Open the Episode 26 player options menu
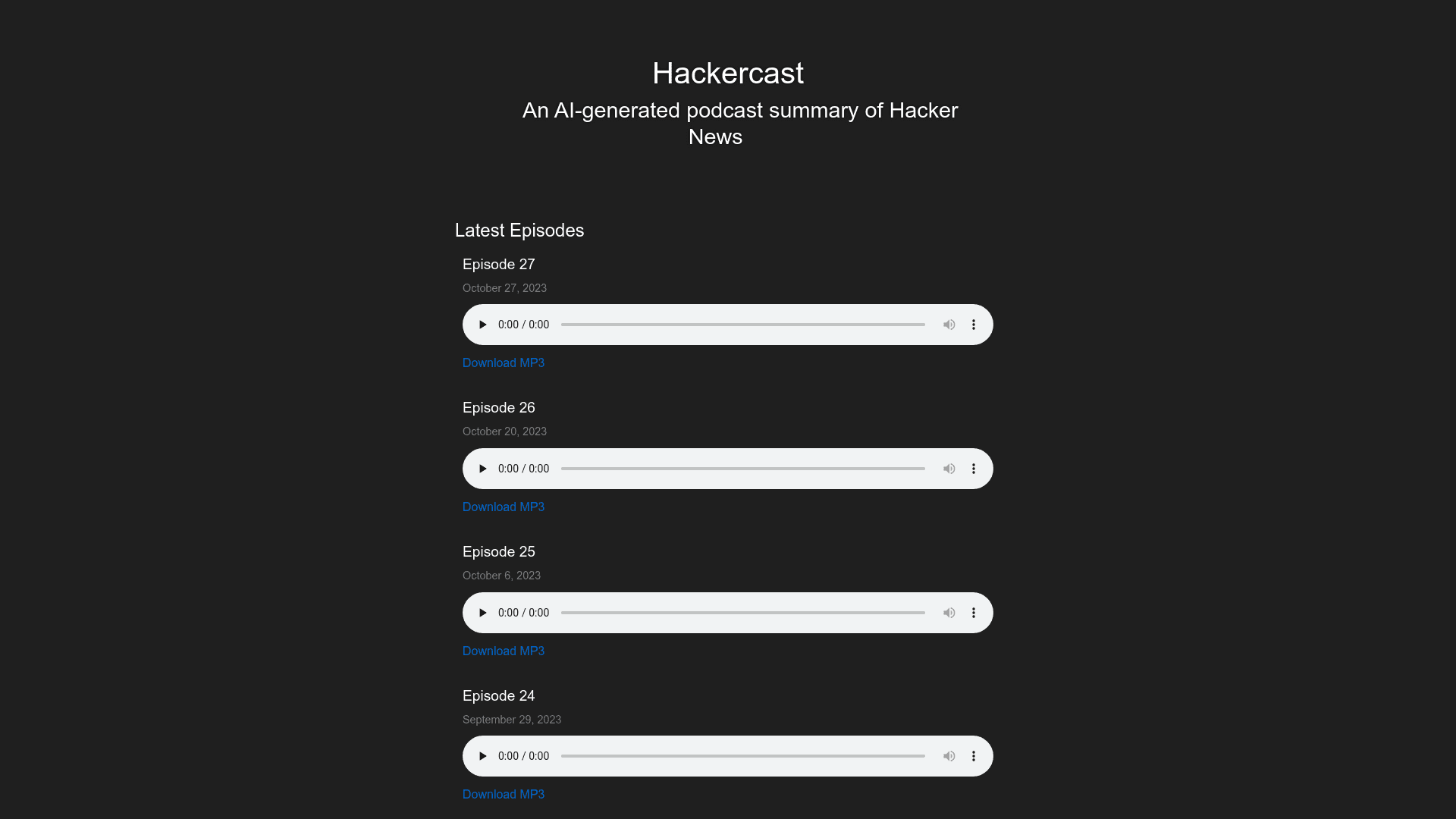The width and height of the screenshot is (1456, 819). tap(974, 468)
